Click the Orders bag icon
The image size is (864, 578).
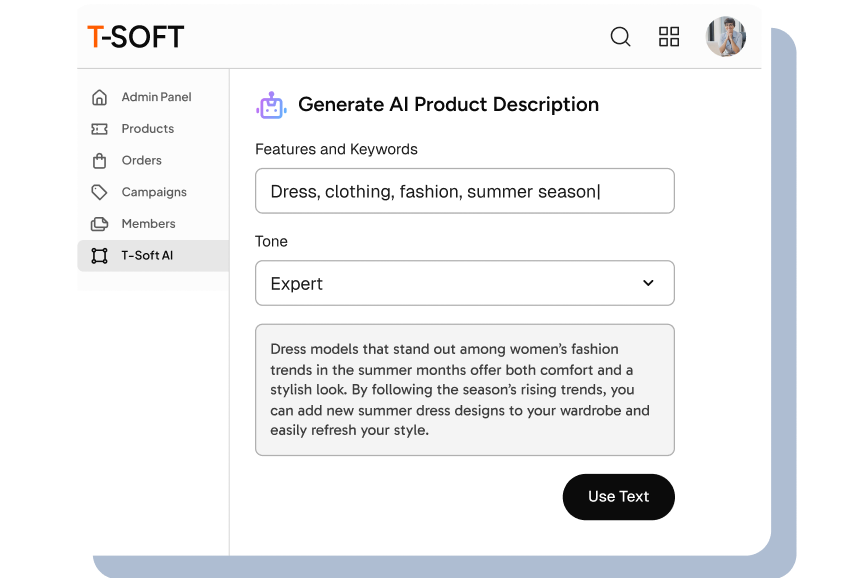[x=100, y=160]
